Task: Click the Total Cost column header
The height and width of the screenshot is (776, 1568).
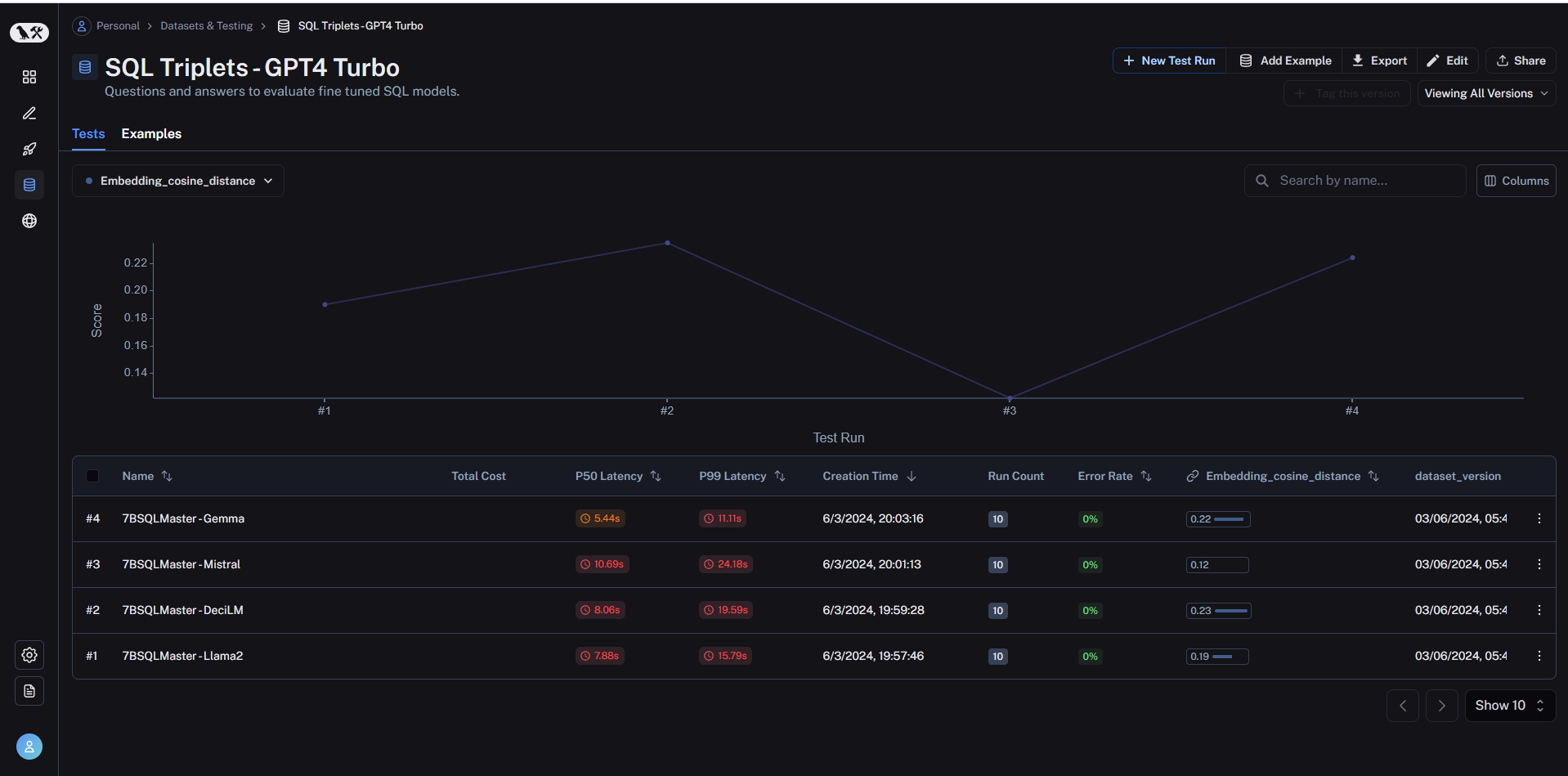Action: point(479,476)
